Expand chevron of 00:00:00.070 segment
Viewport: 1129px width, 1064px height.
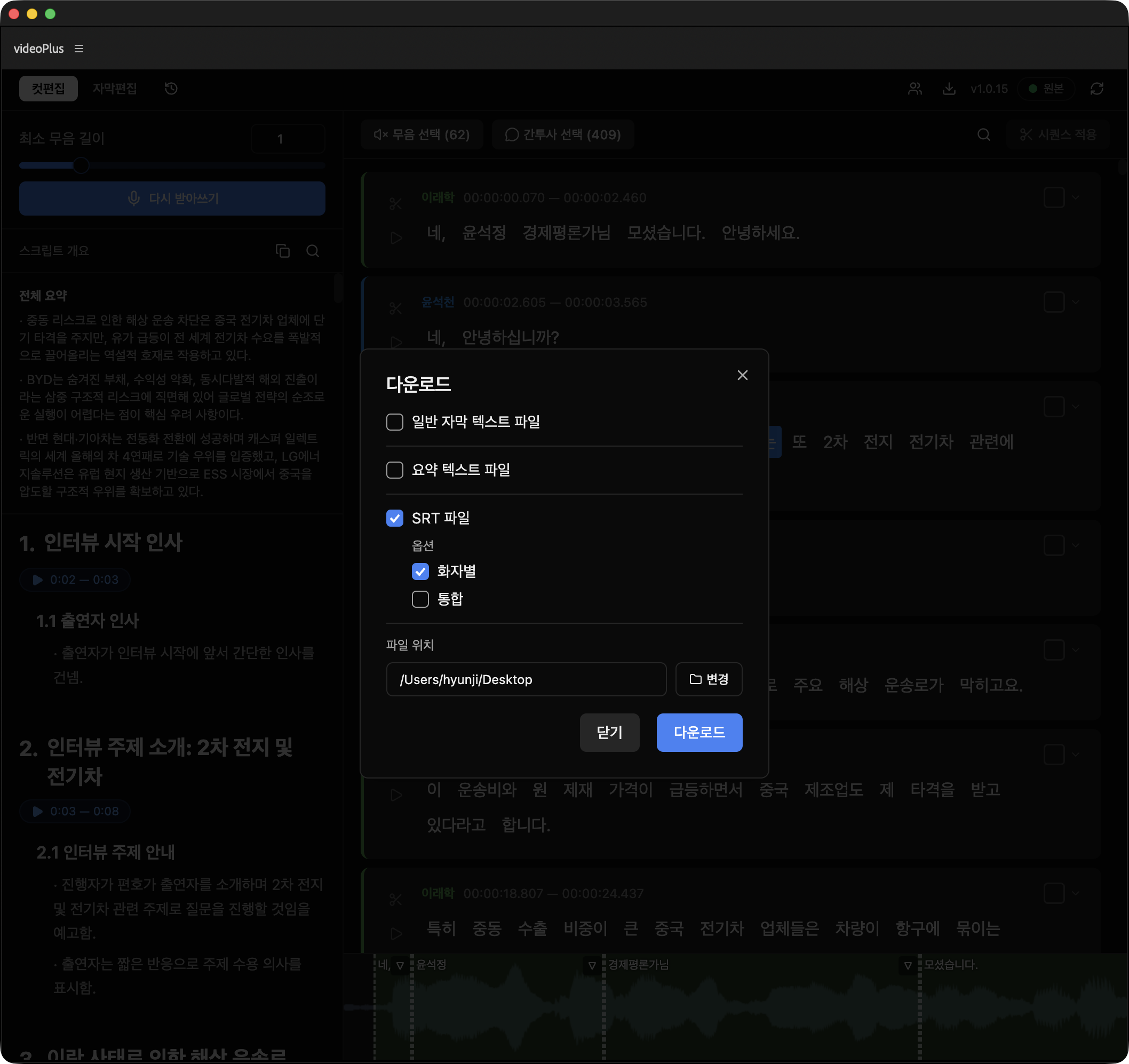click(x=1076, y=197)
